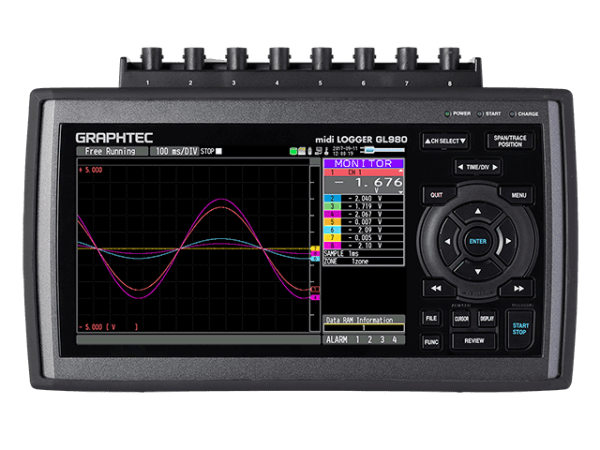Decrease time scale with TIME/DIV left arrow
Screen dimensions: 600x450
coord(461,167)
